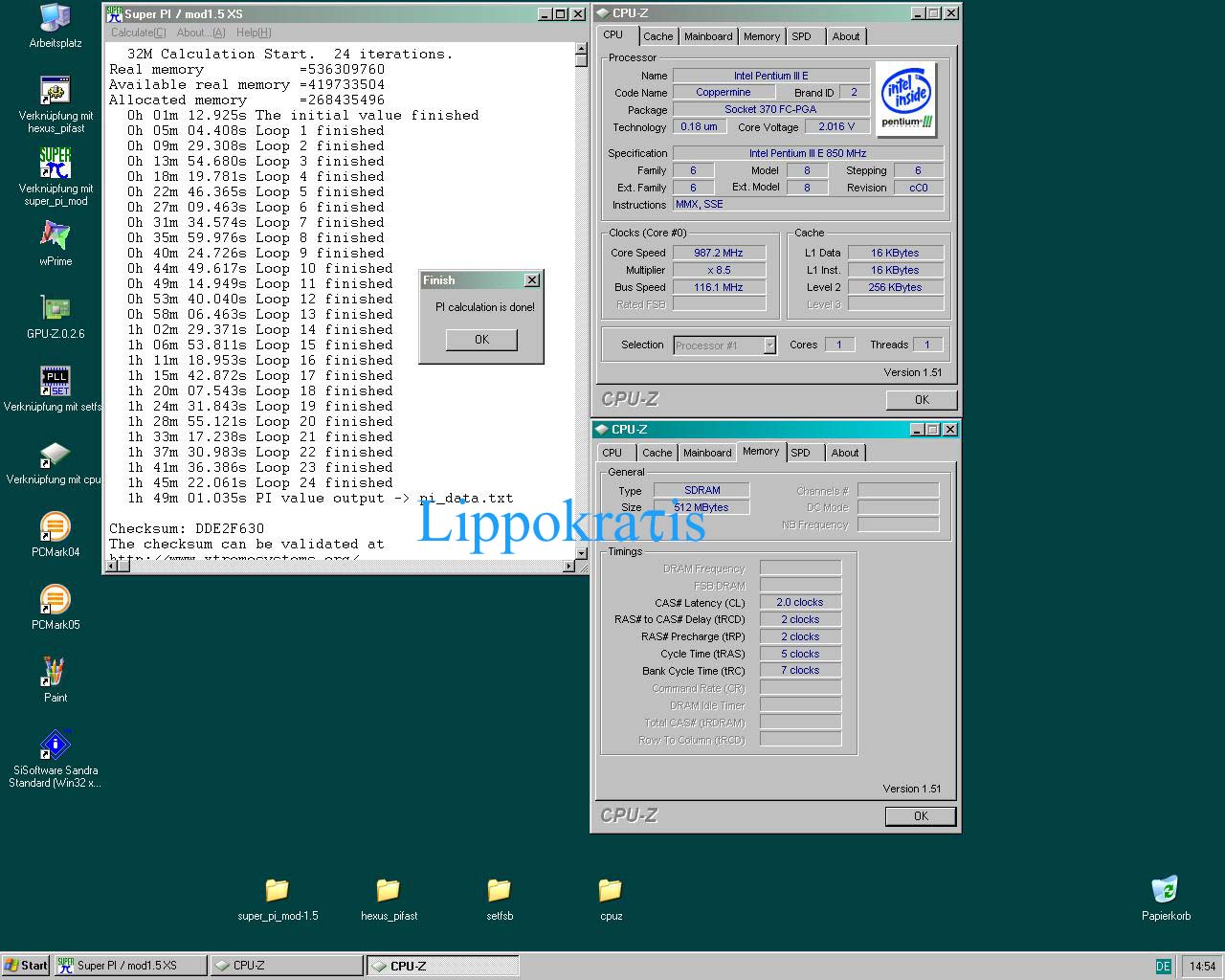Image resolution: width=1225 pixels, height=980 pixels.
Task: Select the Memory tab in upper CPU-Z
Action: (x=762, y=36)
